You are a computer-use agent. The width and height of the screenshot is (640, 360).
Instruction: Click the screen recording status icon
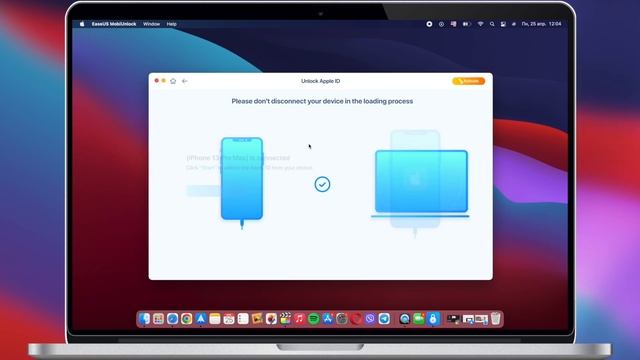point(429,24)
